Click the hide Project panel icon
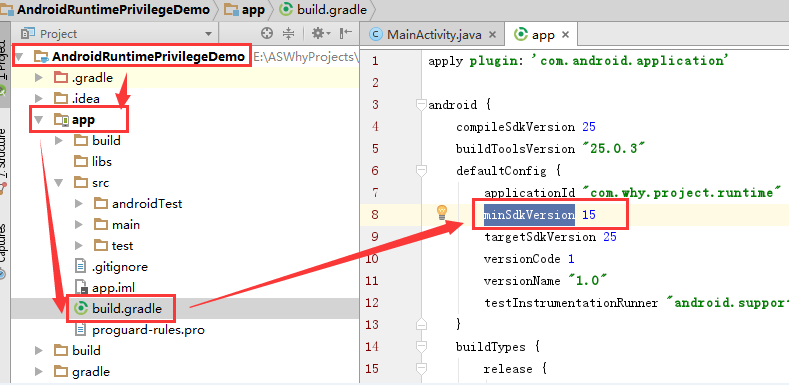 [346, 34]
